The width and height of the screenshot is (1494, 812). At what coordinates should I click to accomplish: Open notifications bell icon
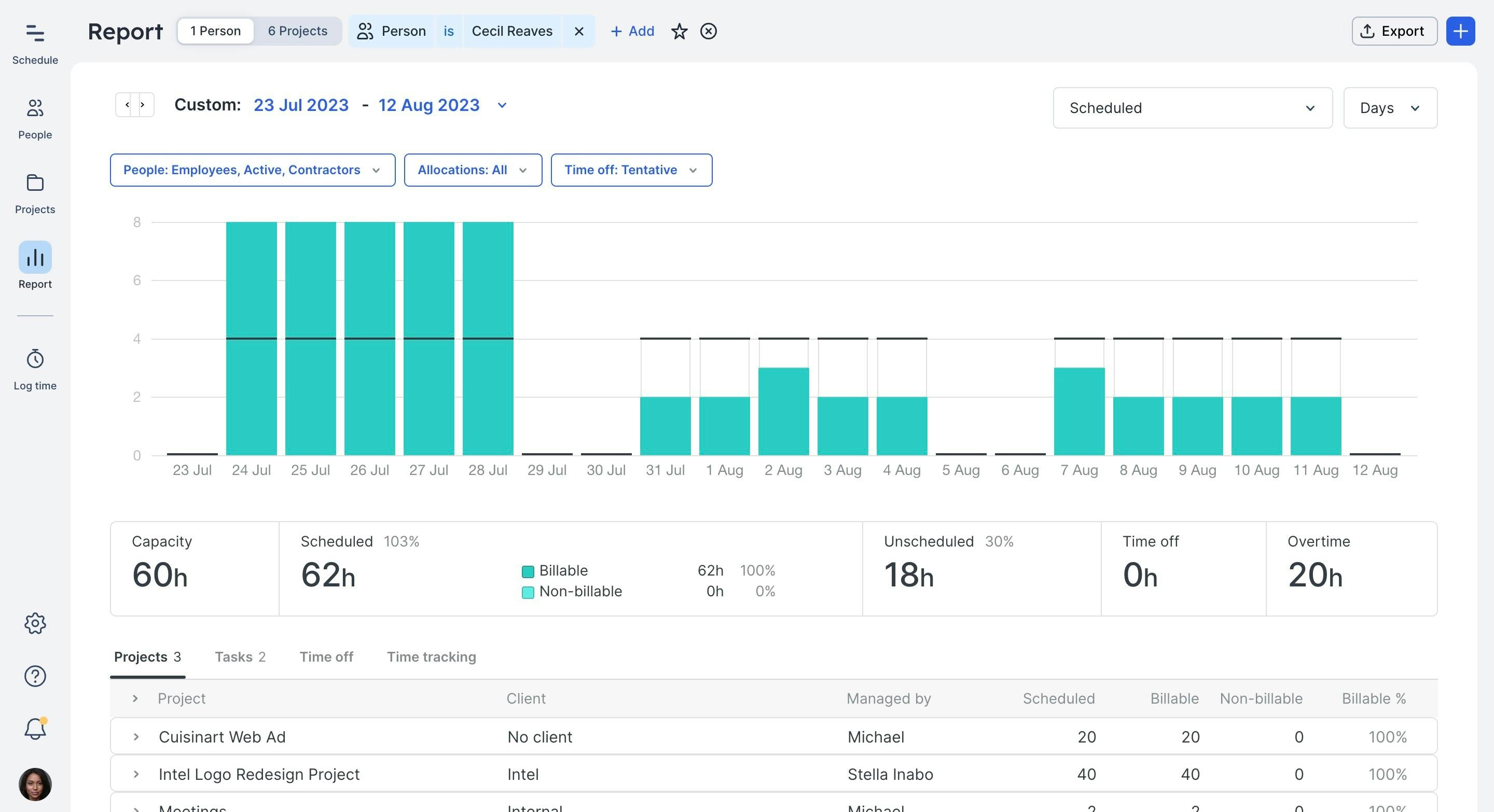[x=35, y=729]
